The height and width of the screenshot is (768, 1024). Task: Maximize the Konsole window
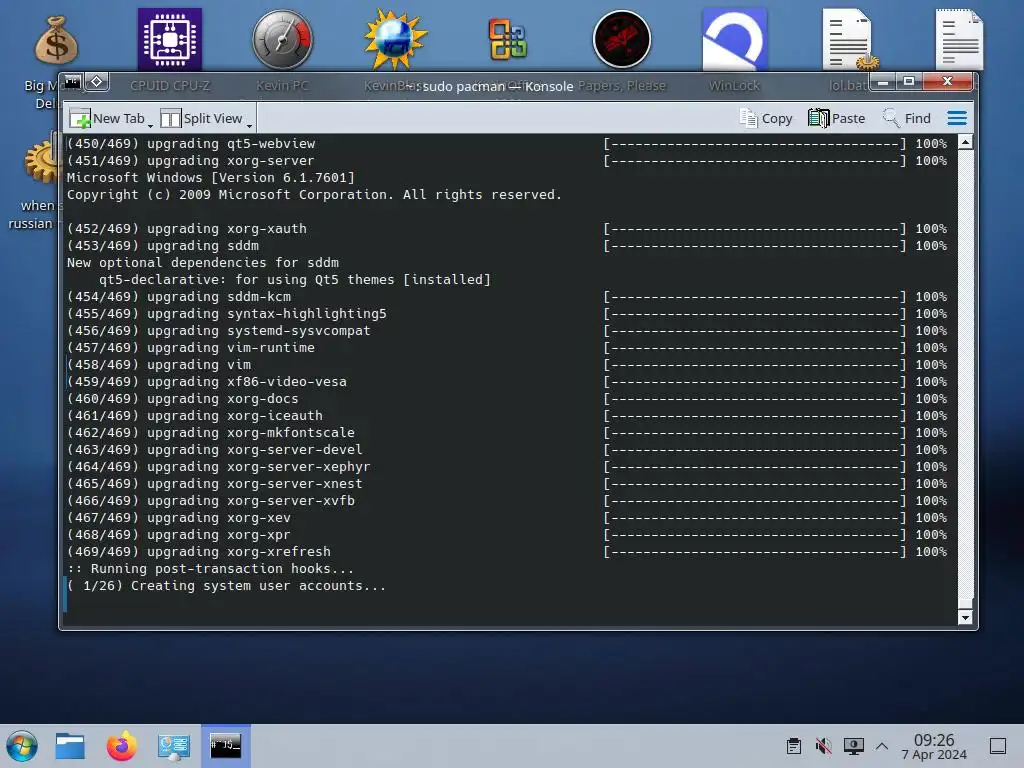908,82
